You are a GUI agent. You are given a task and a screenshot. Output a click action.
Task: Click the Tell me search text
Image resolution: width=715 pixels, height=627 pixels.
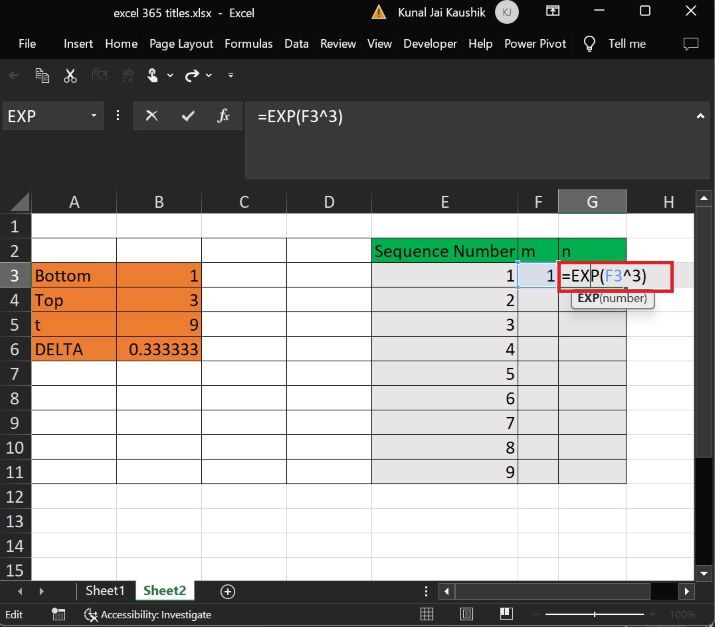coord(627,44)
